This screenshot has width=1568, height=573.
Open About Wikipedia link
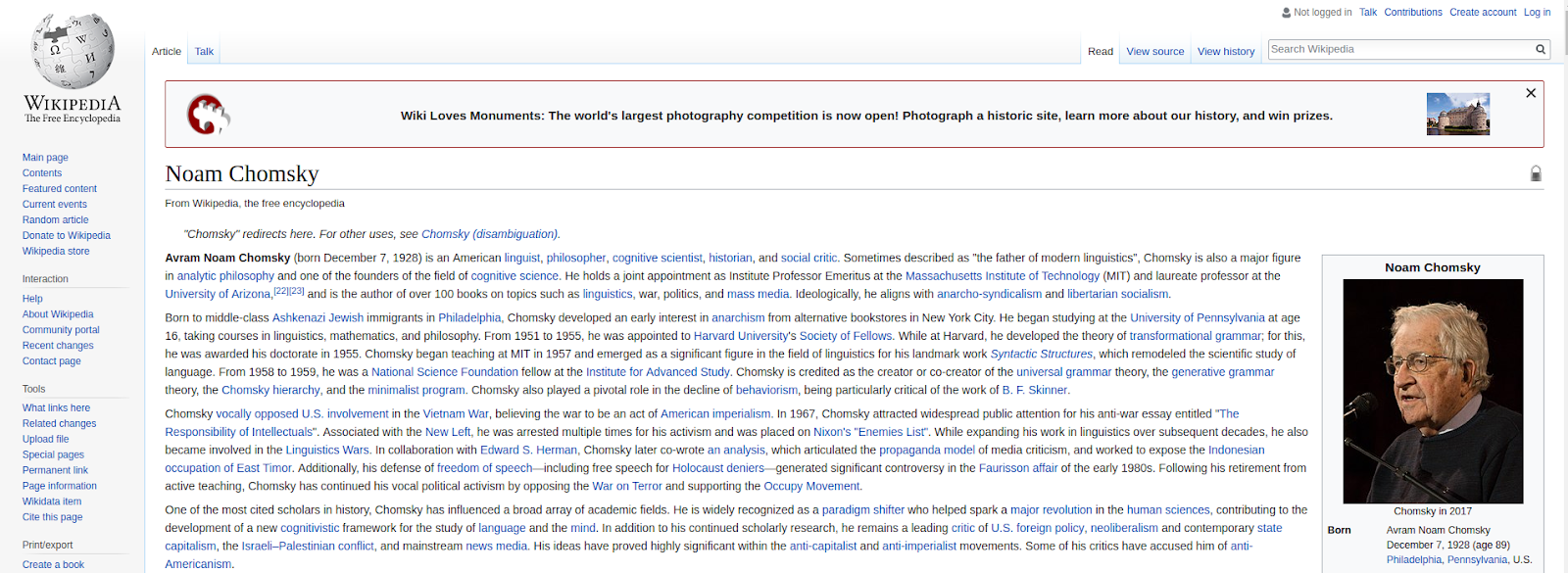click(x=58, y=314)
